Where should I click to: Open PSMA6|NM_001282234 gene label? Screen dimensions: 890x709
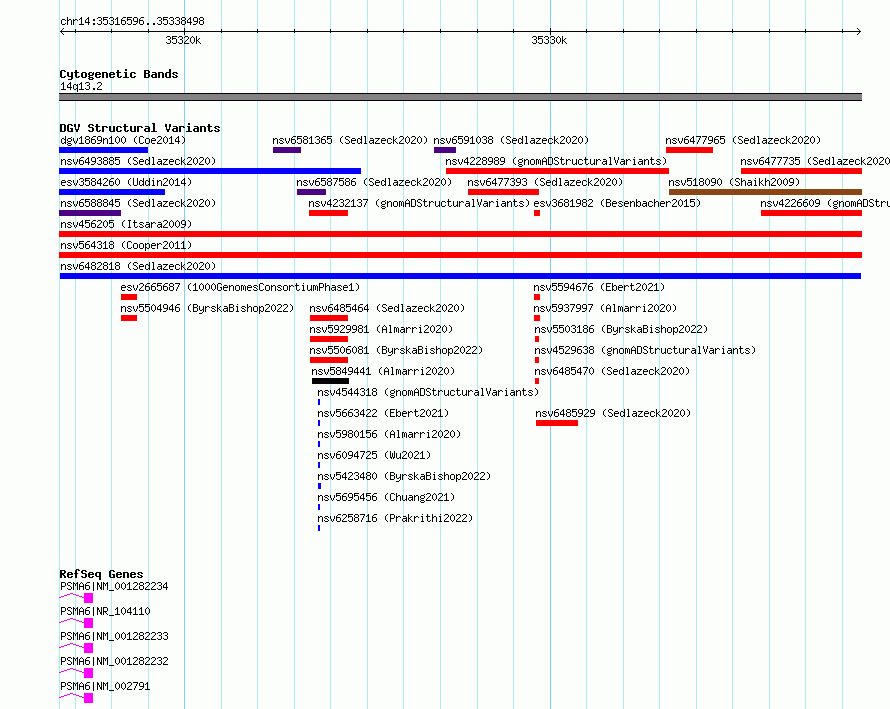(114, 586)
